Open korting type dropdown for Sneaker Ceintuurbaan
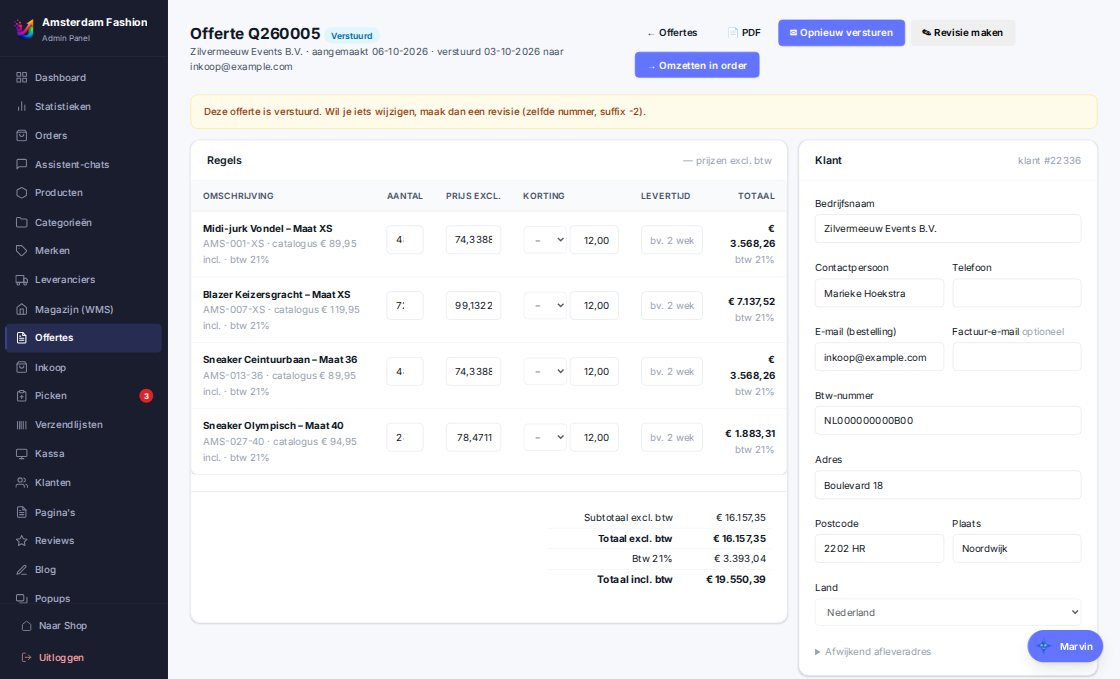 click(x=545, y=371)
